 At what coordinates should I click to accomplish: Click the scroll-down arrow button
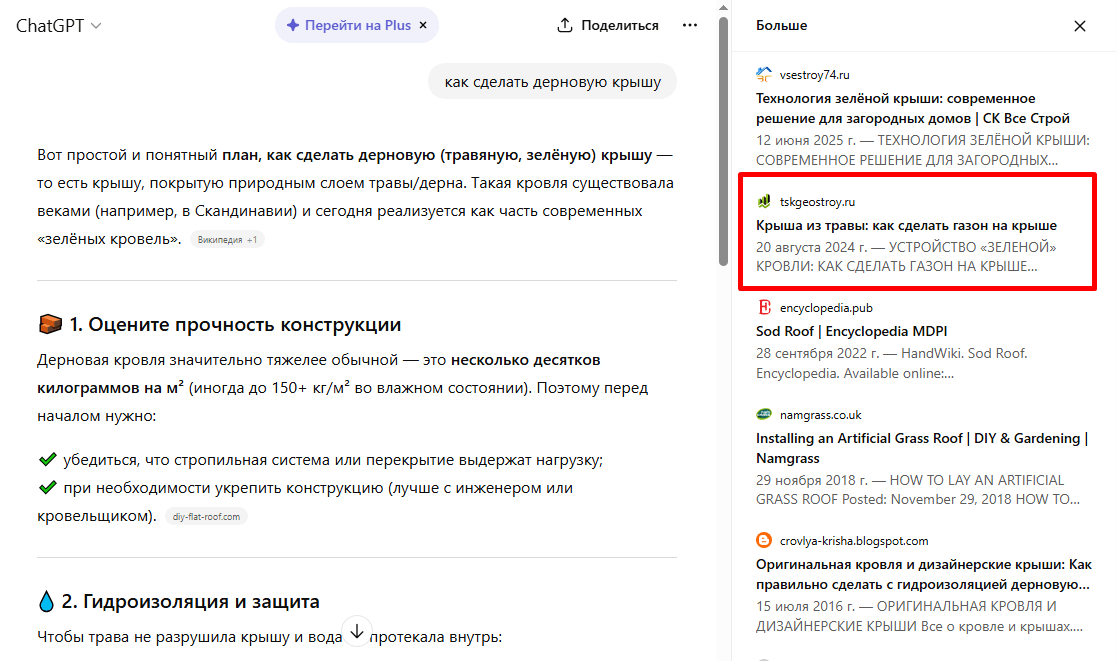tap(356, 632)
